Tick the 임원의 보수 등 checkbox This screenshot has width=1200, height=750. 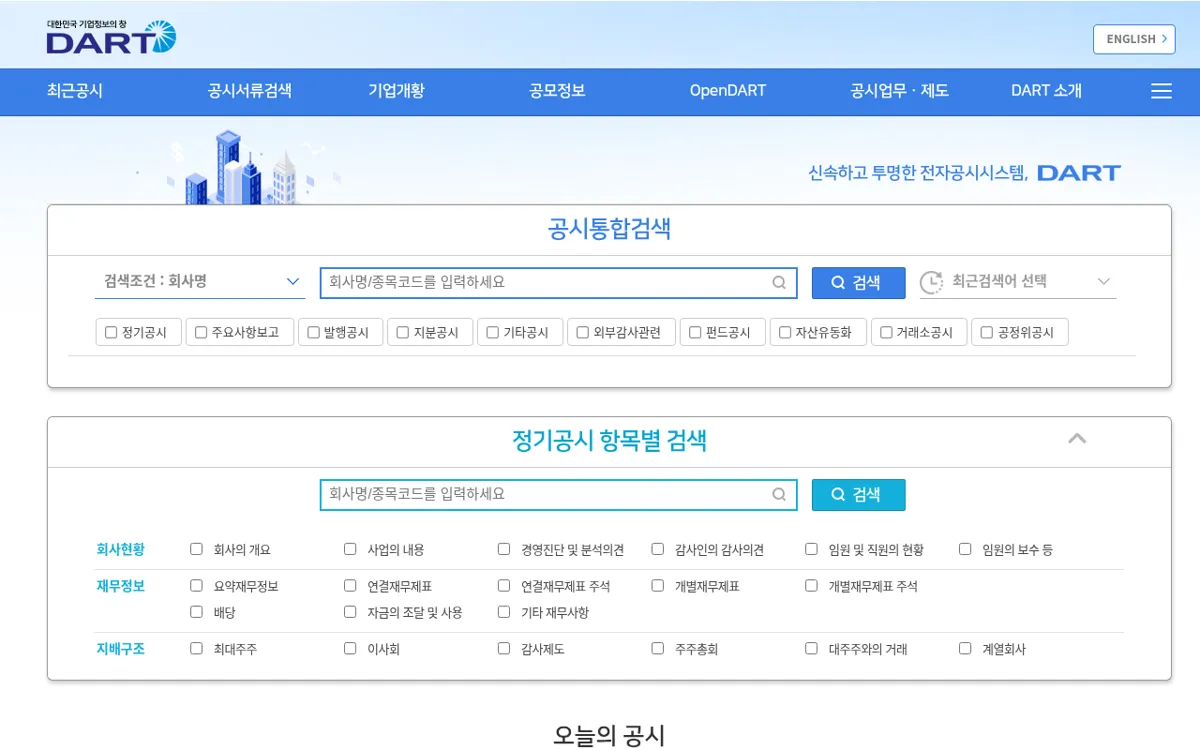[965, 549]
